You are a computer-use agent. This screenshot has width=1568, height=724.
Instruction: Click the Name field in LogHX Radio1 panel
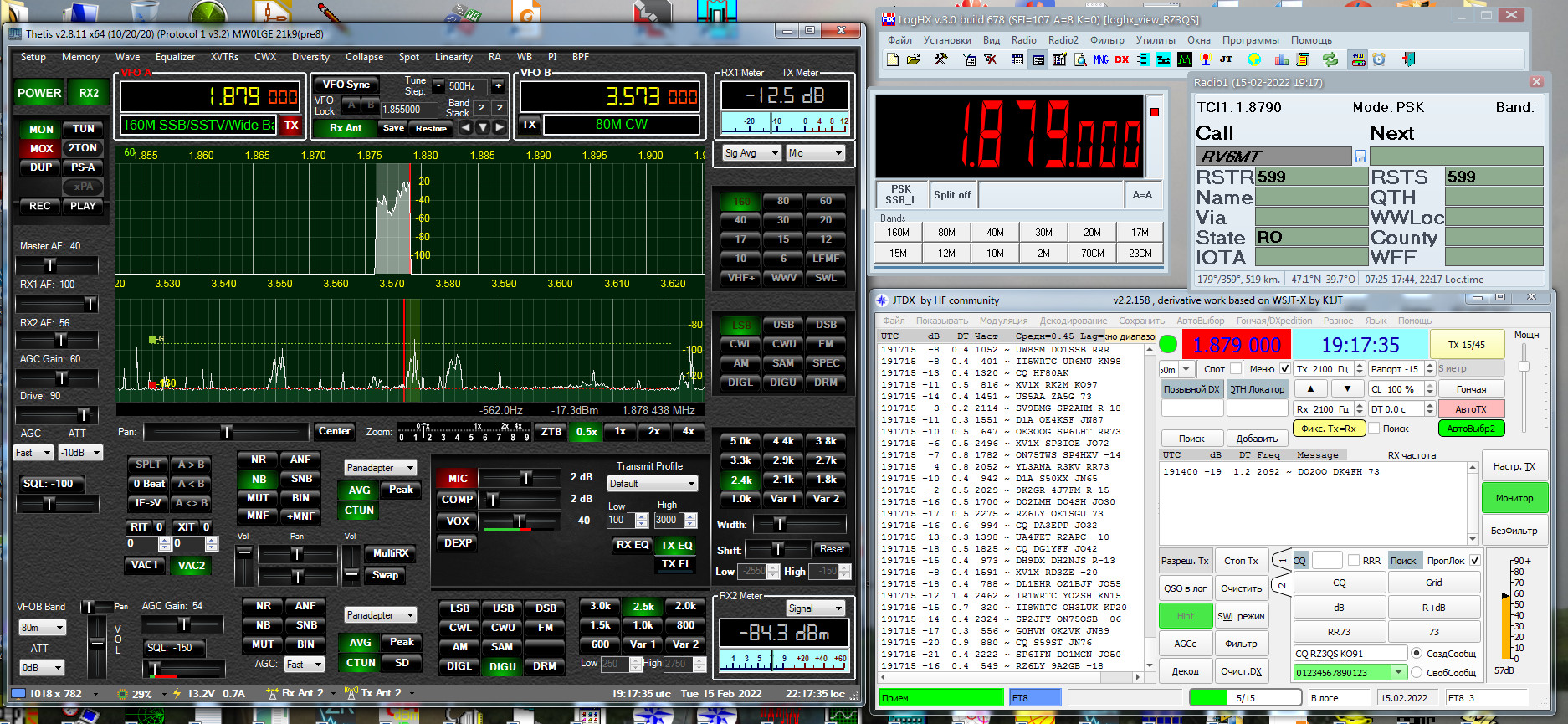pyautogui.click(x=1311, y=198)
